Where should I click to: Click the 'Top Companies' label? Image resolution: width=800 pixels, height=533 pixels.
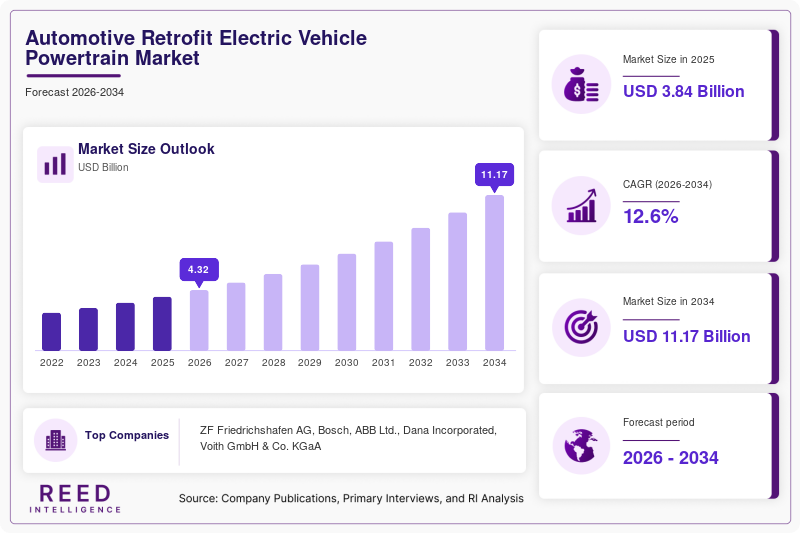tap(127, 435)
